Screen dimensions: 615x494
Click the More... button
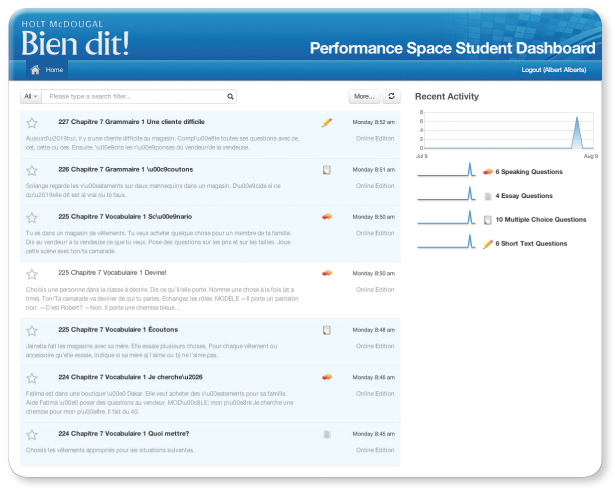[364, 96]
